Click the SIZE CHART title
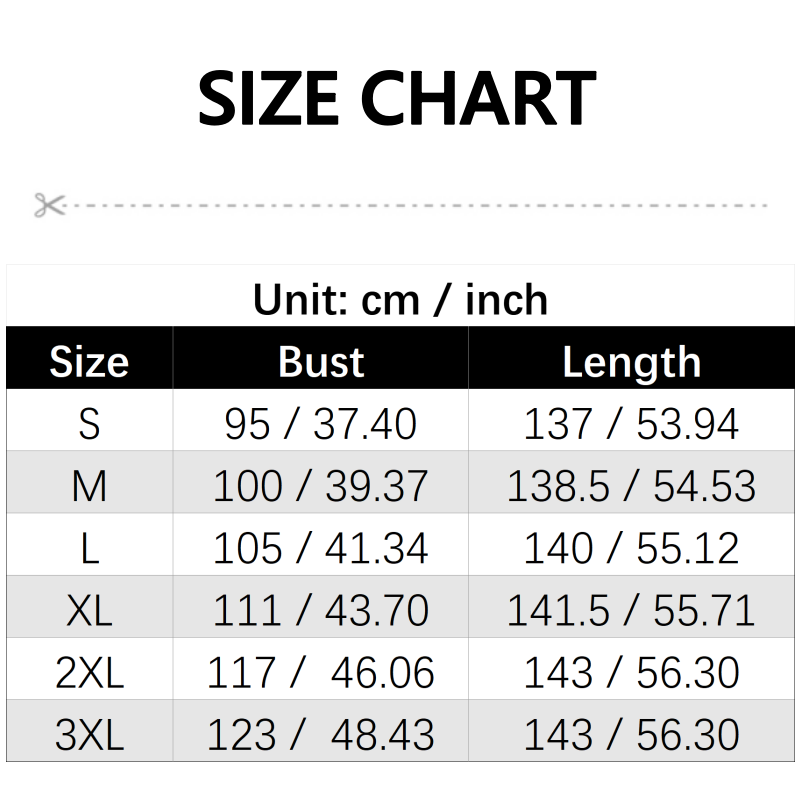 pos(397,98)
